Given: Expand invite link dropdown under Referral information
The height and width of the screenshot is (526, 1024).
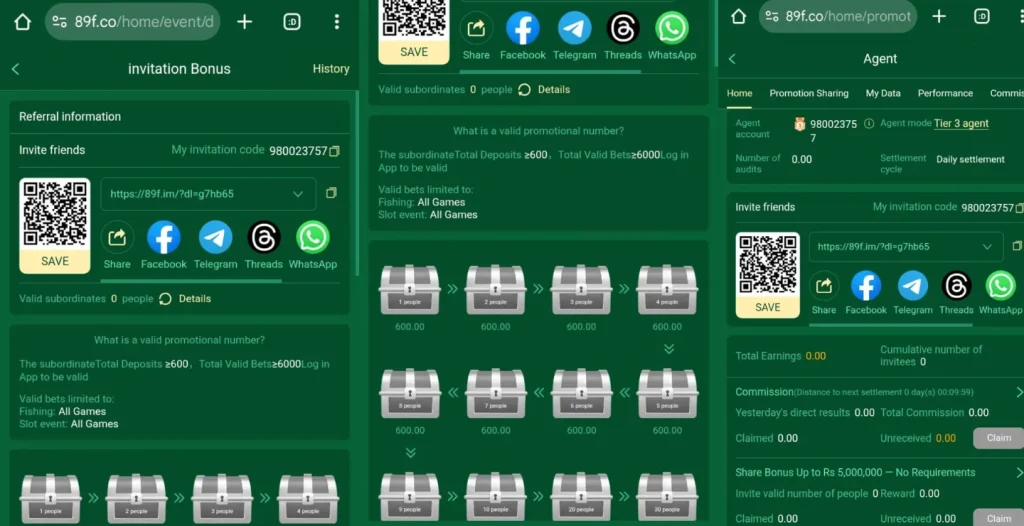Looking at the screenshot, I should tap(298, 194).
